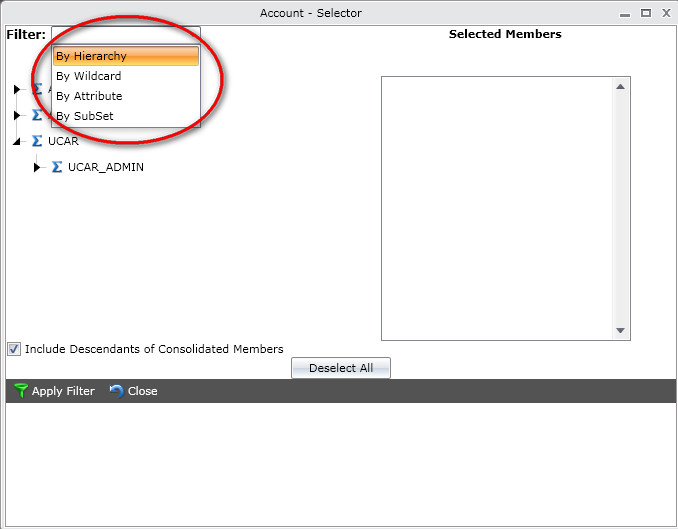
Task: Select By SubSet filter entry
Action: click(126, 116)
